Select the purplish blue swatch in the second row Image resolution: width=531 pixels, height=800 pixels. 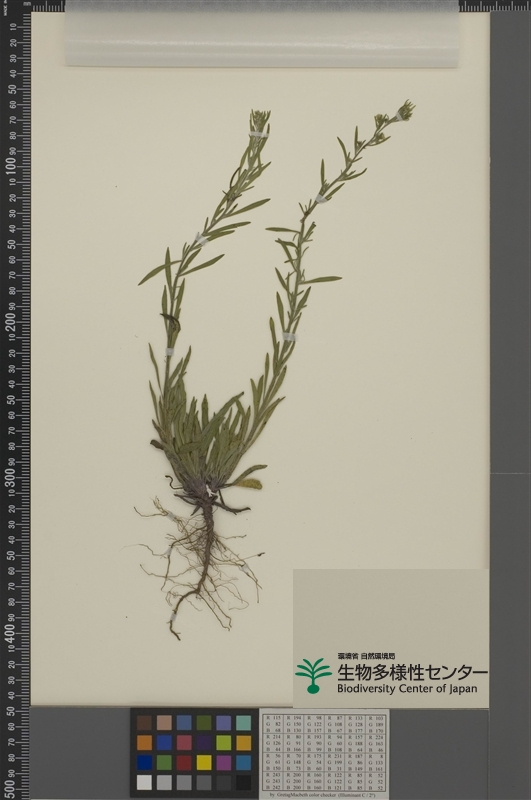coord(164,743)
